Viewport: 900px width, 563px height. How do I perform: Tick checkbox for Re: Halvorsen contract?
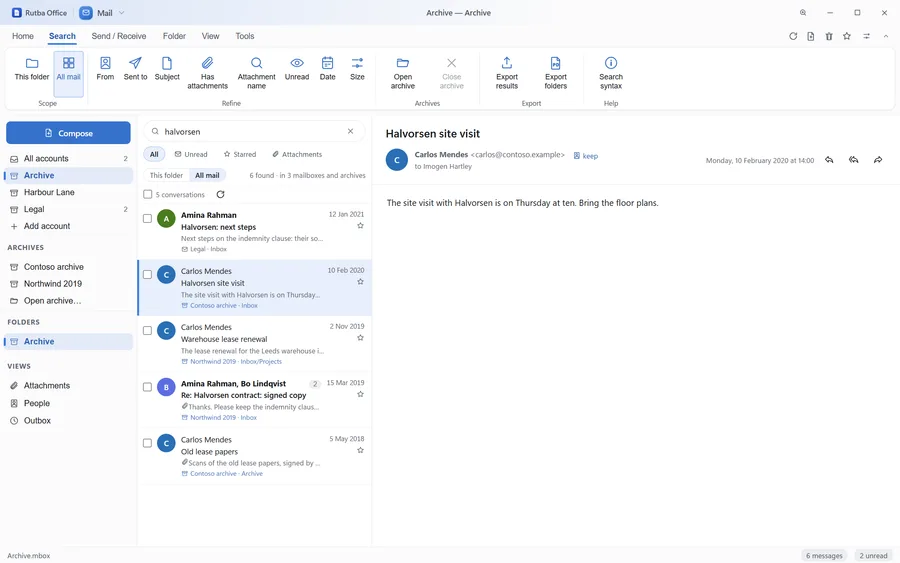coord(148,387)
